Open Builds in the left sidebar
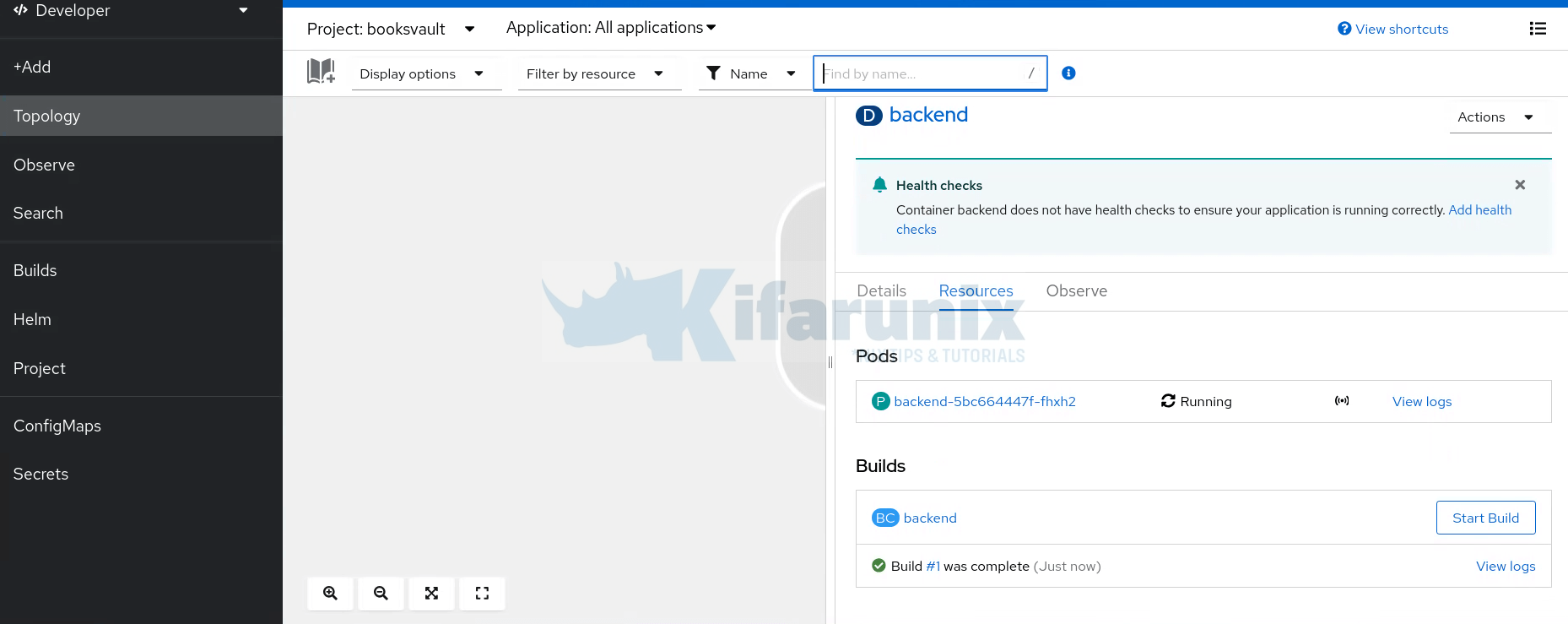Viewport: 1568px width, 624px height. pyautogui.click(x=35, y=271)
